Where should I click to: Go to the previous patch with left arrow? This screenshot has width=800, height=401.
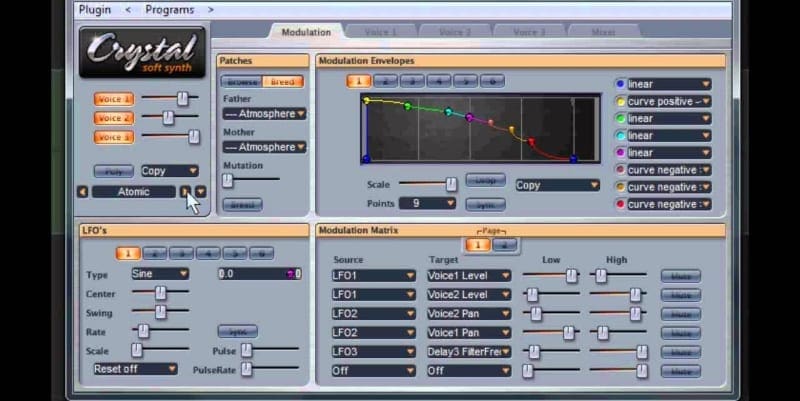pos(83,192)
